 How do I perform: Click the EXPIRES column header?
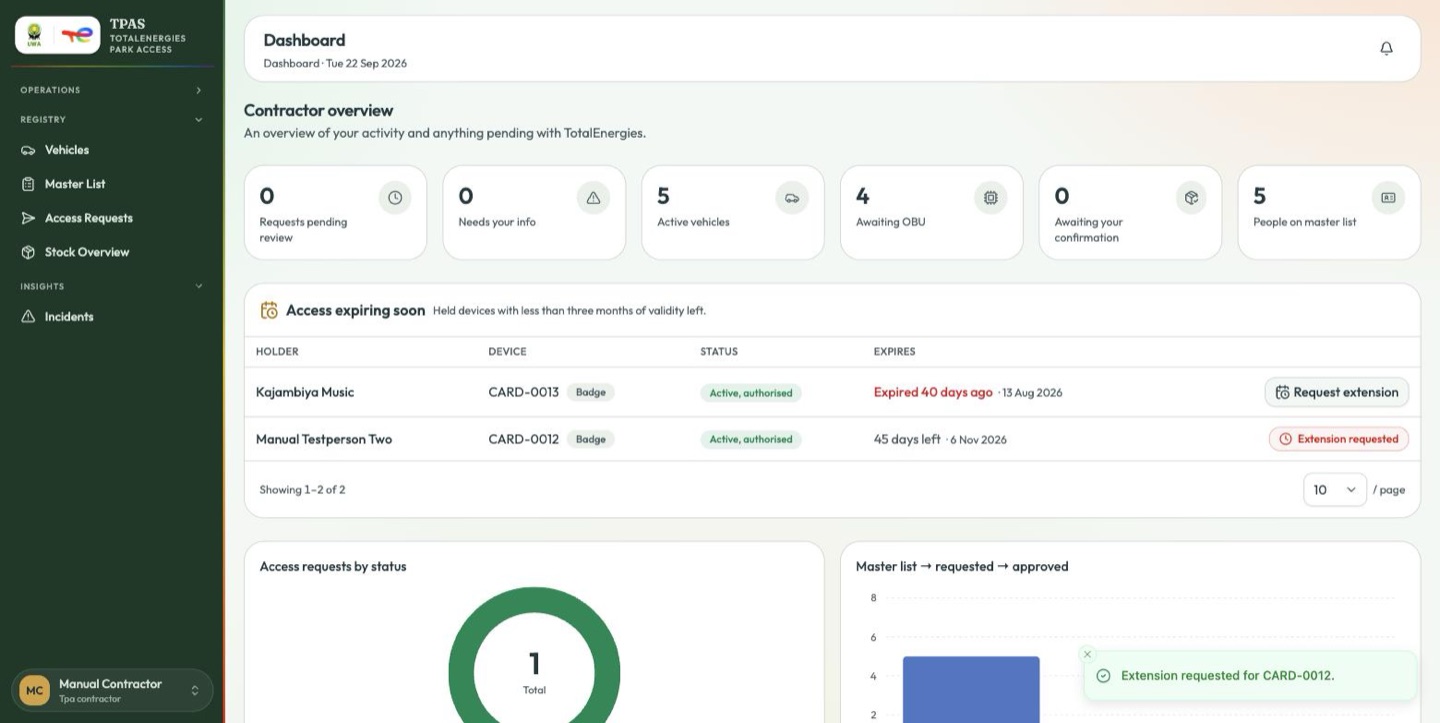(894, 352)
